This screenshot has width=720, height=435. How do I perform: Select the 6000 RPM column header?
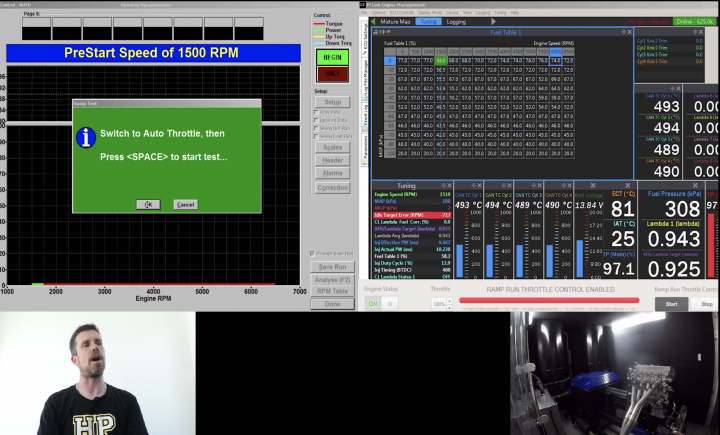(x=556, y=52)
